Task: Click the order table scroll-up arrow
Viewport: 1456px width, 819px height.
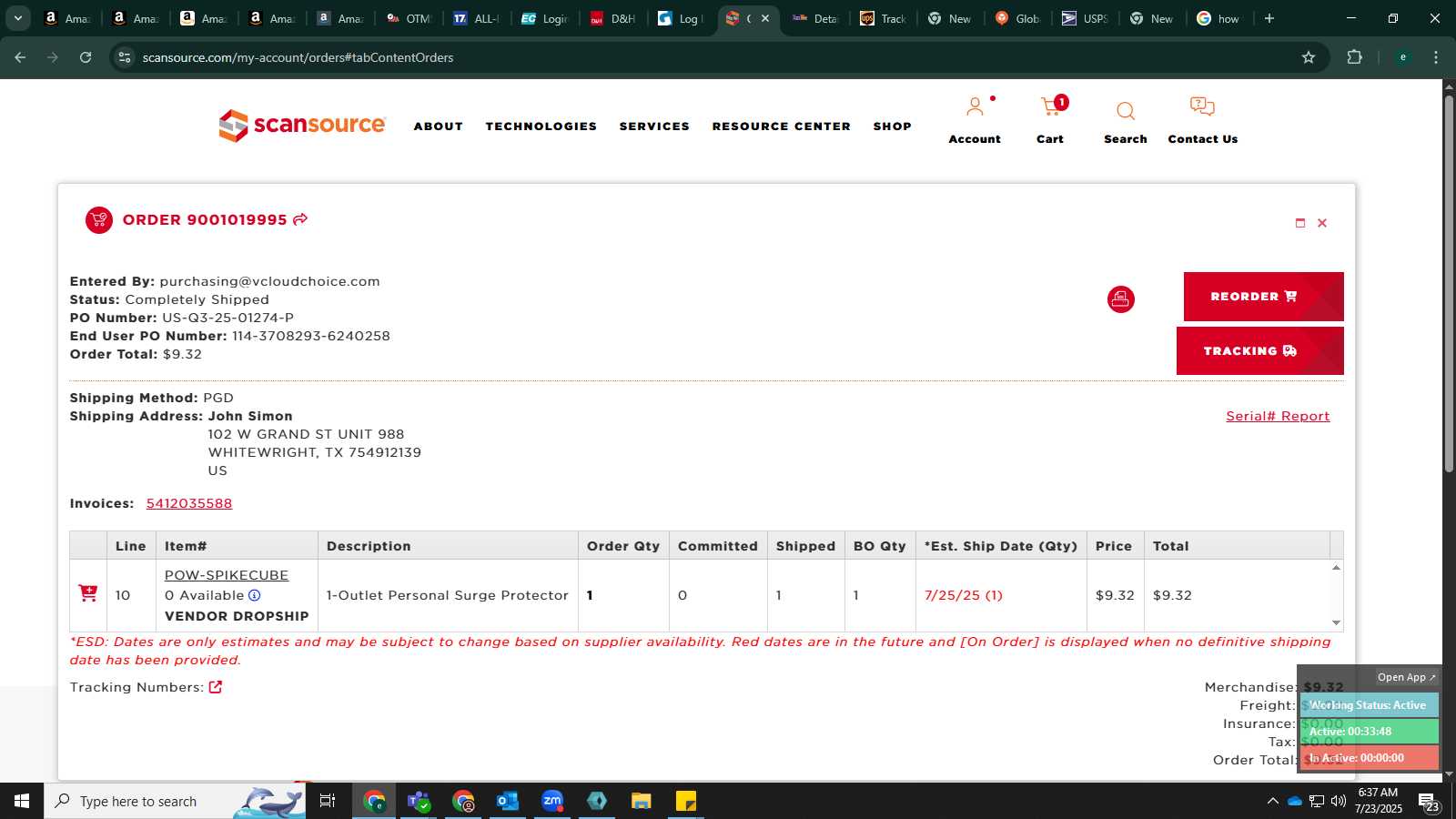Action: [x=1336, y=567]
